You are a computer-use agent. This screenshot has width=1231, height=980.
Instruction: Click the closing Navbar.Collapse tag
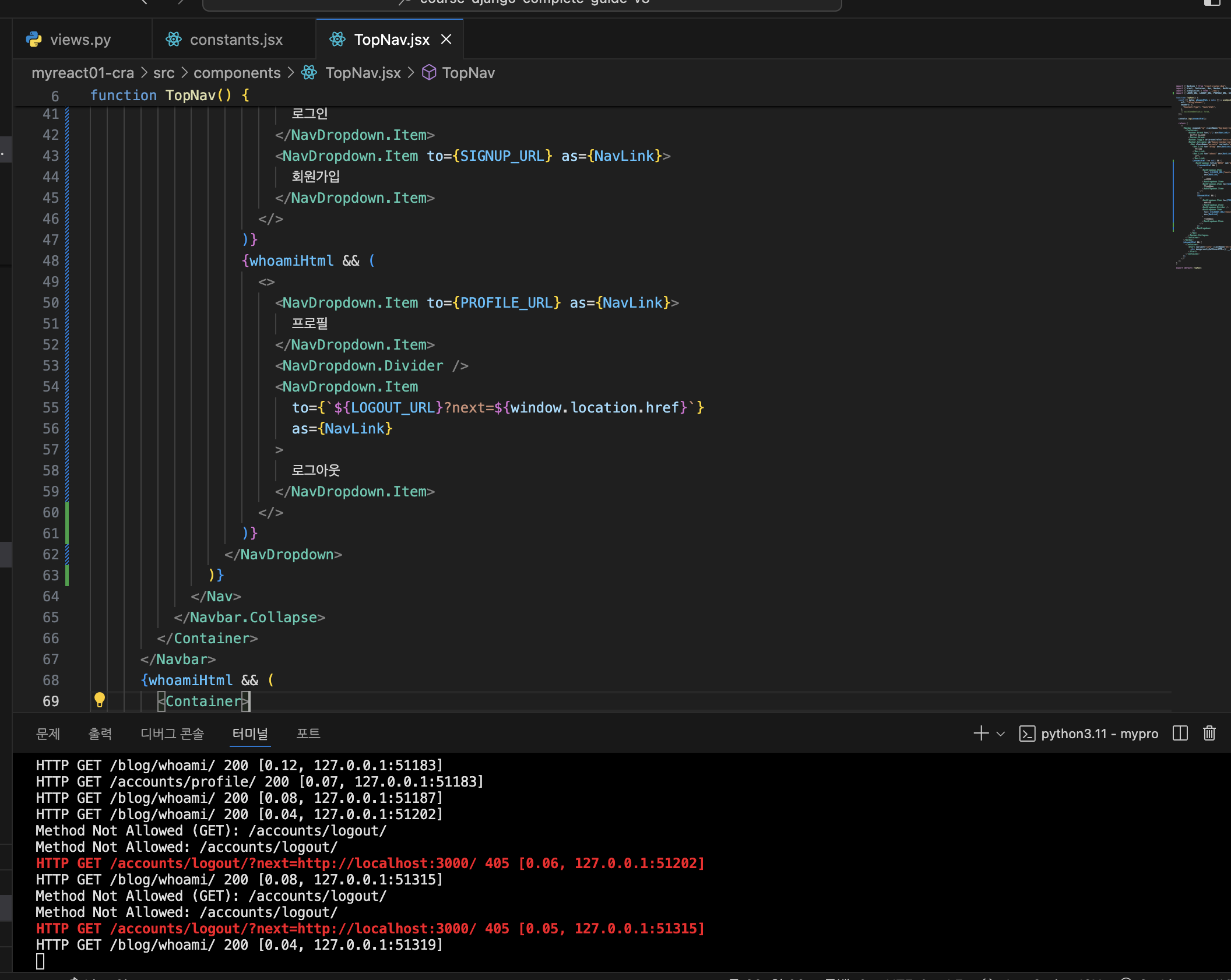pos(249,618)
